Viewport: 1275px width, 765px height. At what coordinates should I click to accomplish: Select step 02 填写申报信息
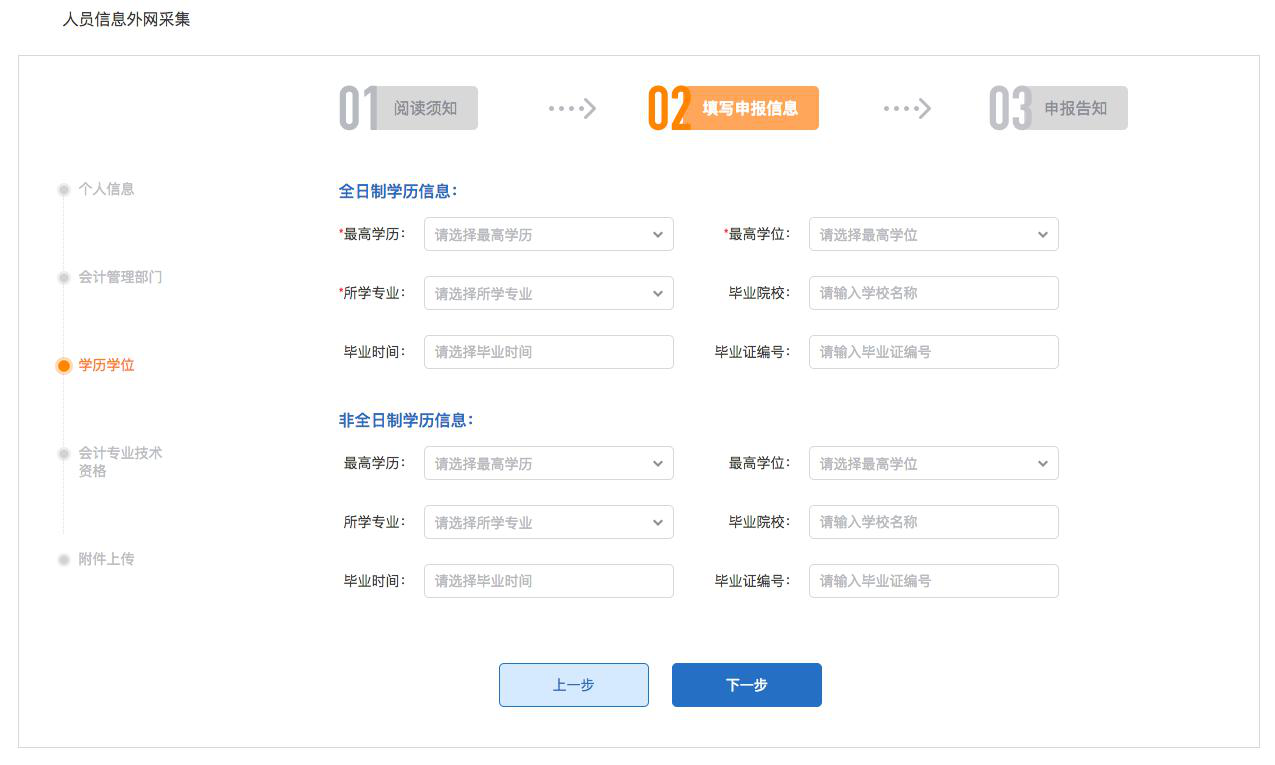[x=734, y=108]
